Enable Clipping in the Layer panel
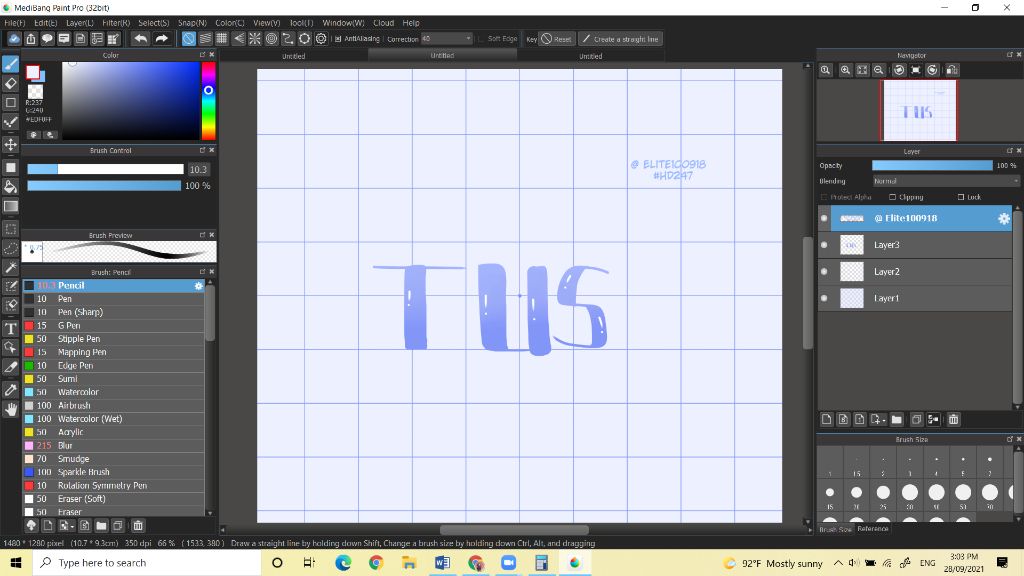This screenshot has height=576, width=1024. pos(892,197)
